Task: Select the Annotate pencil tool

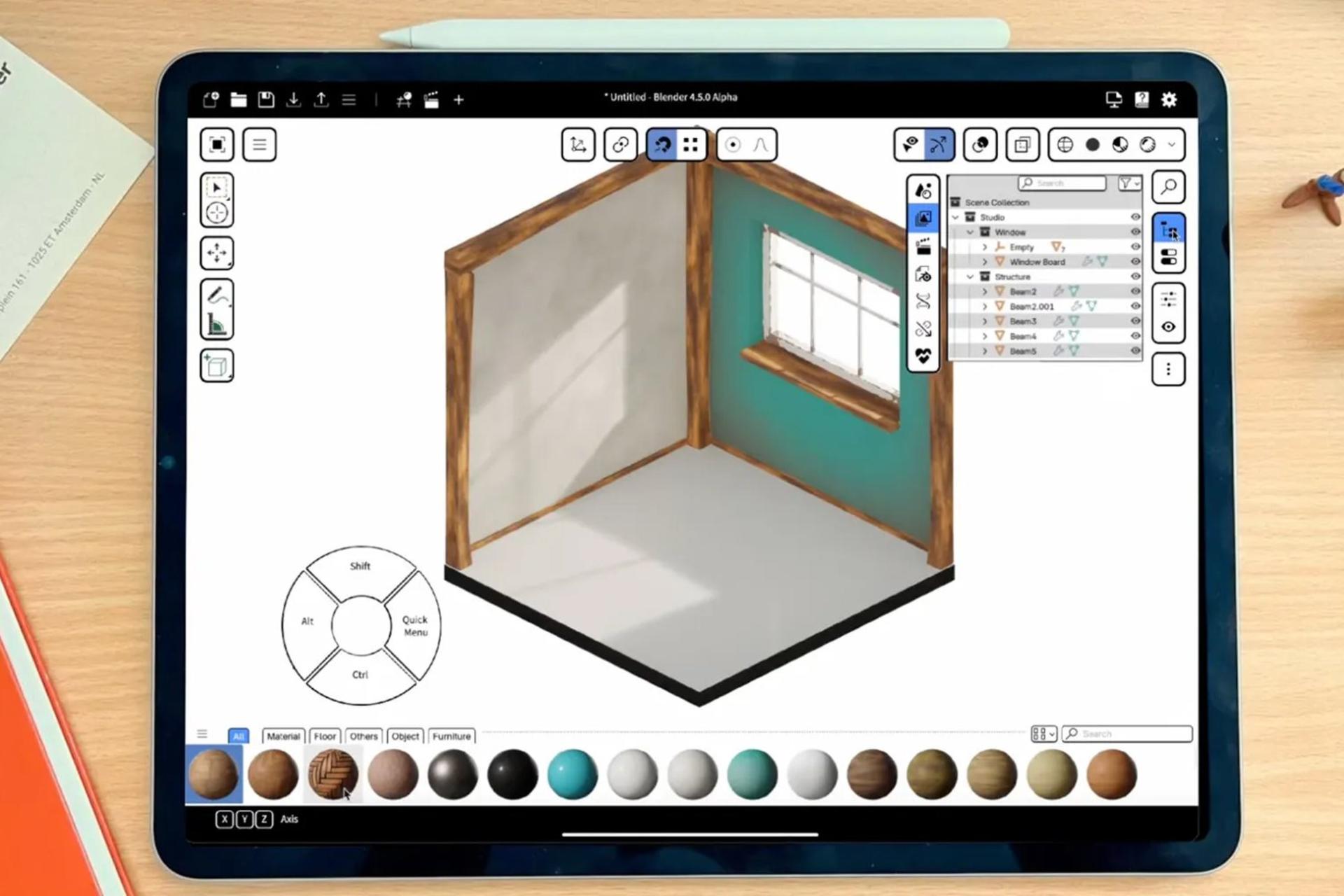Action: click(217, 295)
